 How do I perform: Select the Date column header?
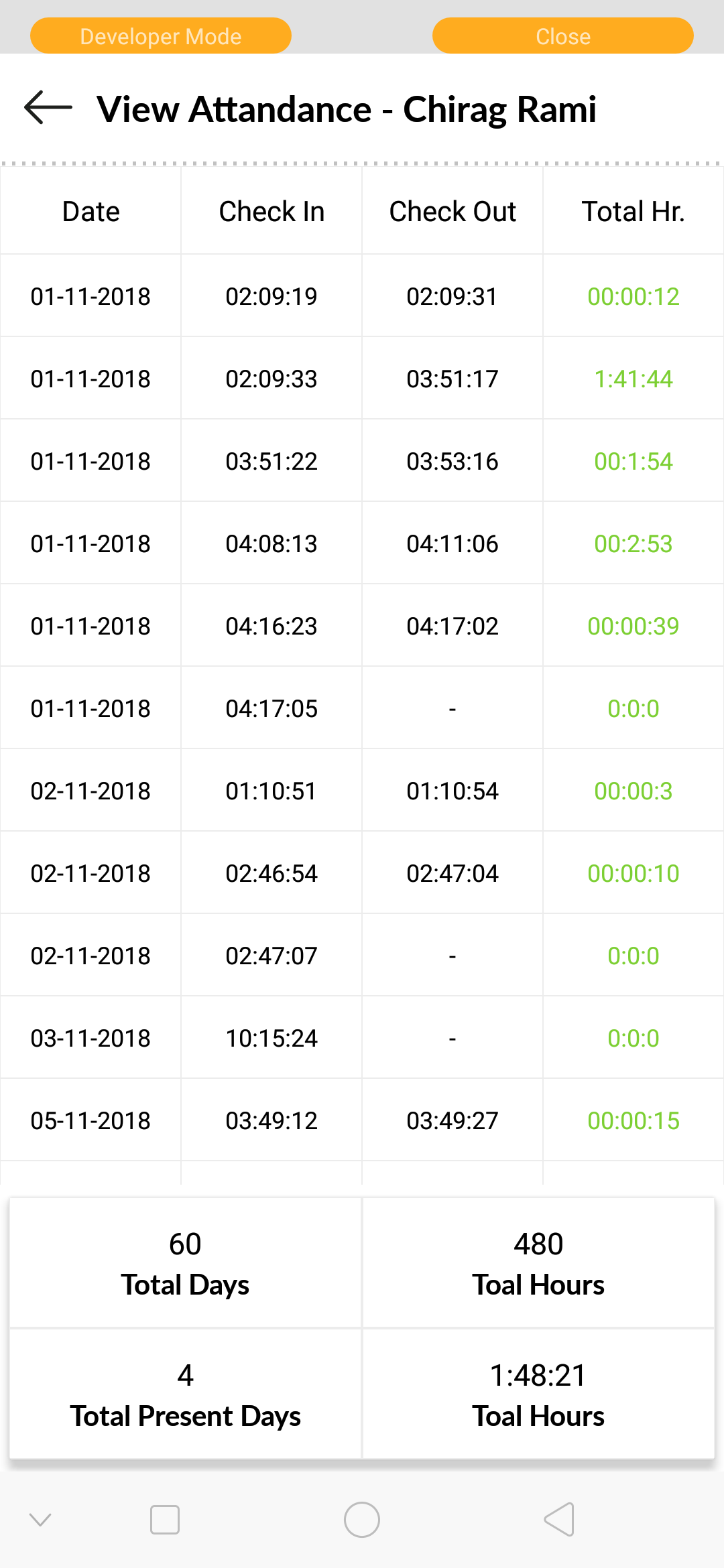point(90,211)
